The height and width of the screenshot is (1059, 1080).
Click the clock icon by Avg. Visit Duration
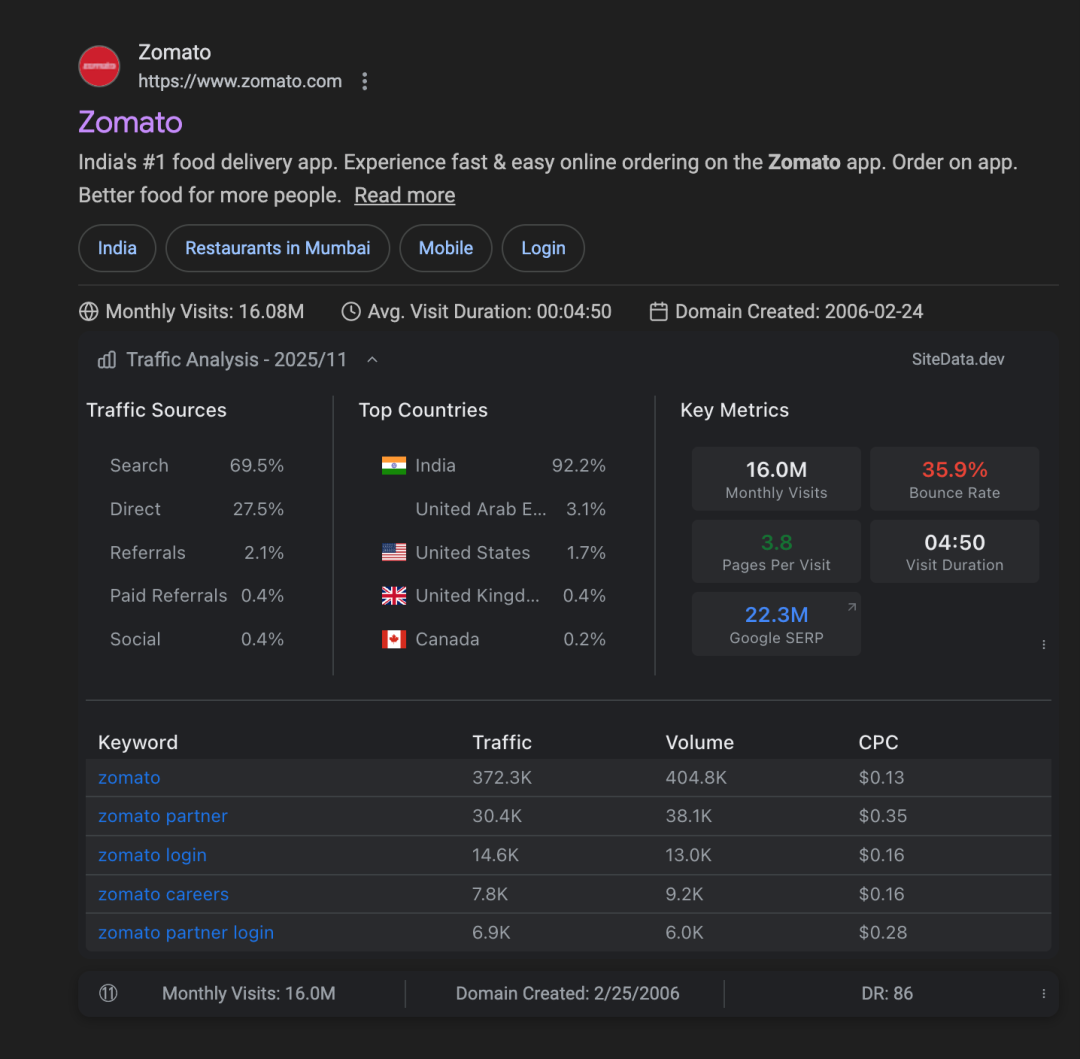click(351, 311)
